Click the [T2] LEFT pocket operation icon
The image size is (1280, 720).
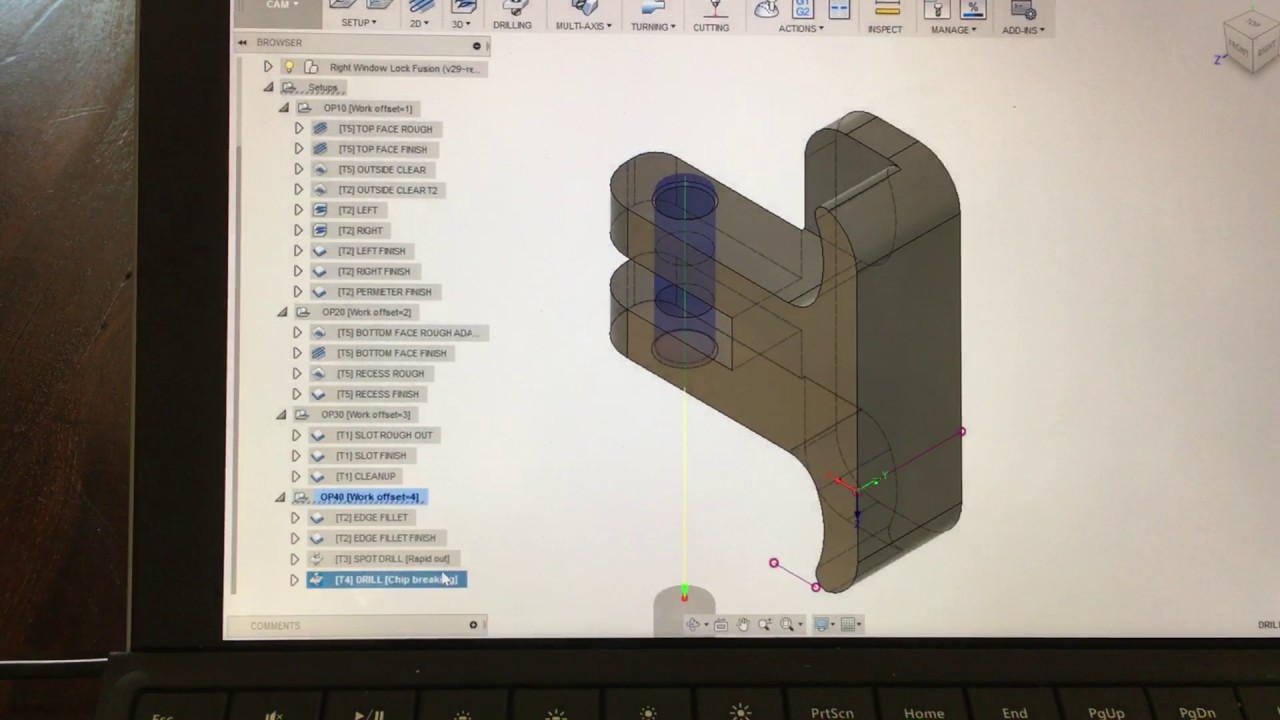[320, 210]
